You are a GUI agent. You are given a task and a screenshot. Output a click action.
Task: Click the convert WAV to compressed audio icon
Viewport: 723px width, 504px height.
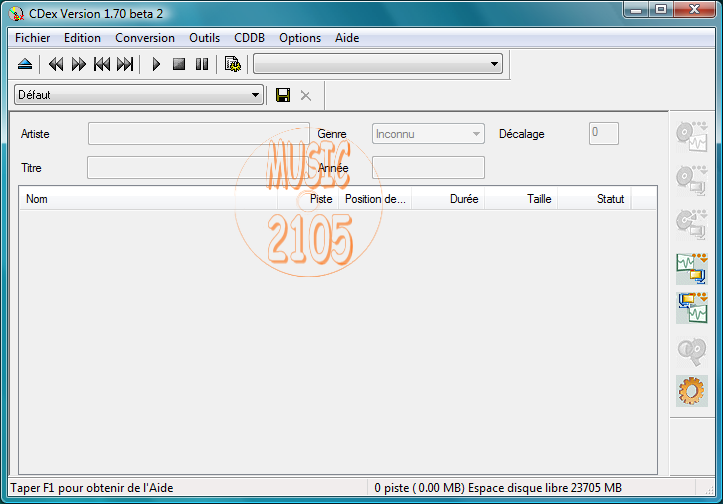click(x=692, y=268)
